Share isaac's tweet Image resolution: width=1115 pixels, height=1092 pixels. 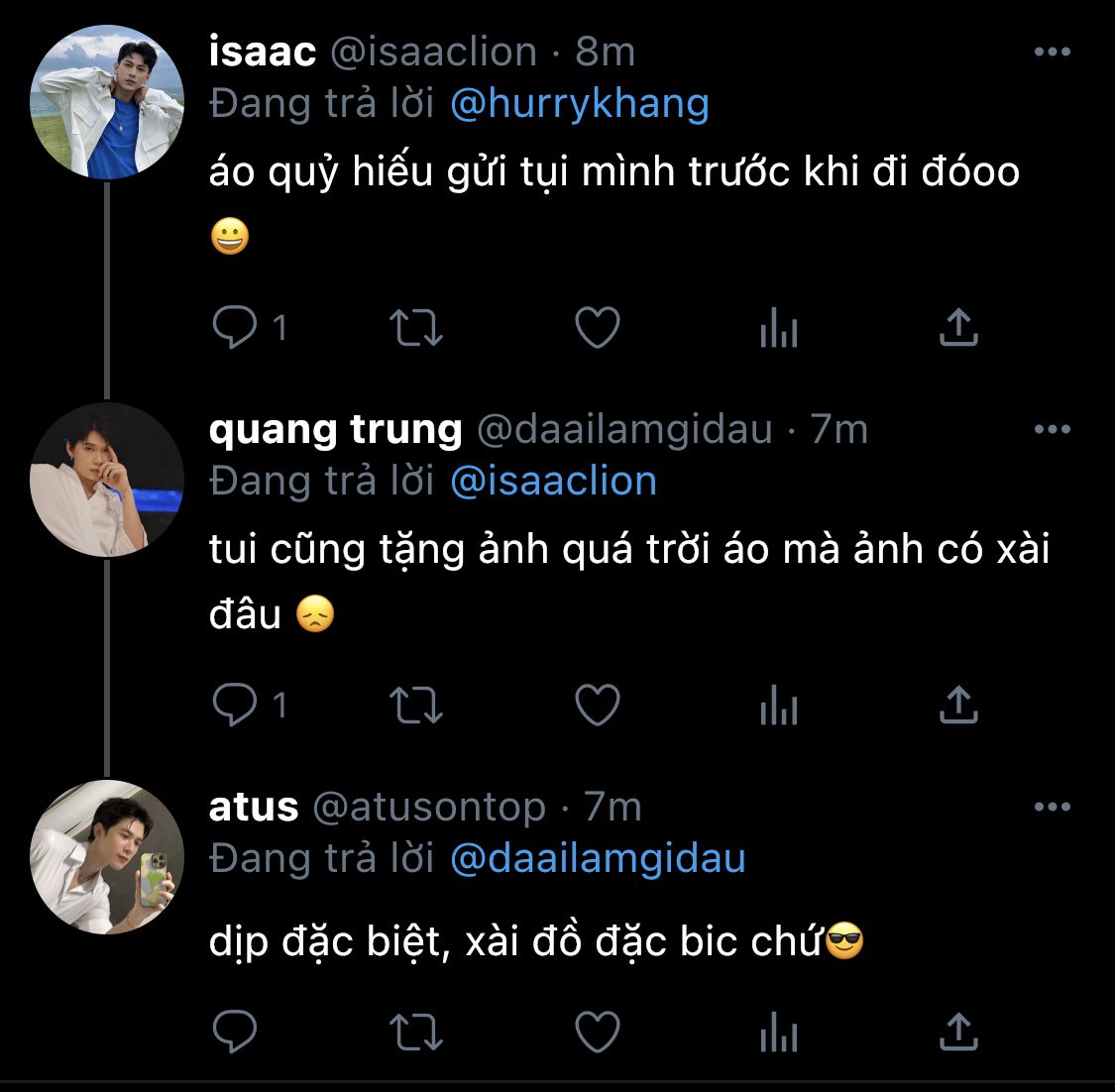coord(957,328)
